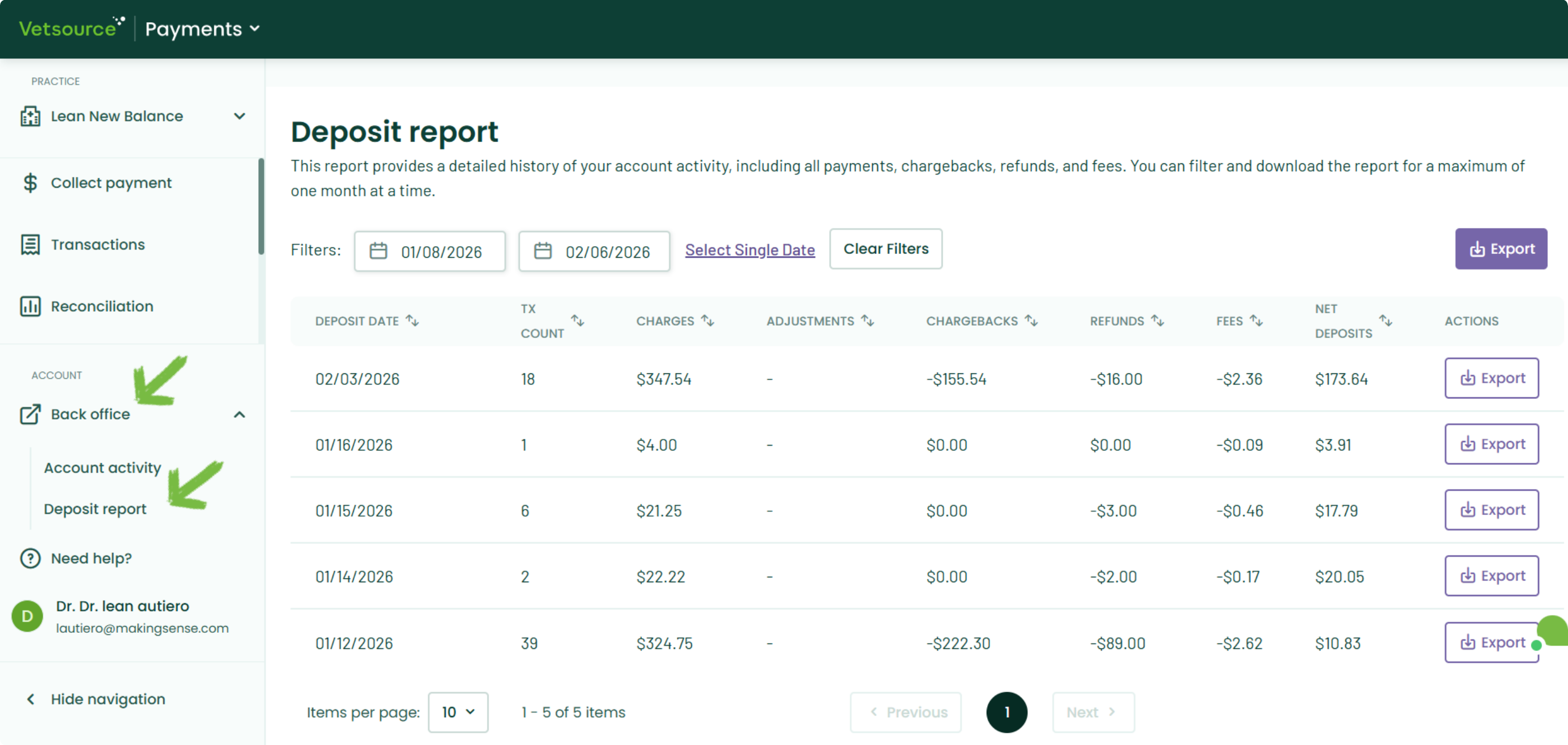Open Deposit report in sidebar
Screen dimensions: 1568x745
point(95,509)
